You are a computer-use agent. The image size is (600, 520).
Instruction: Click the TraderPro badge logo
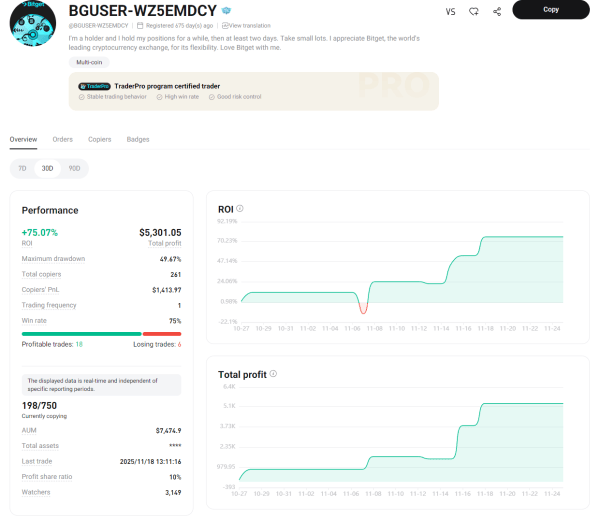pyautogui.click(x=93, y=86)
